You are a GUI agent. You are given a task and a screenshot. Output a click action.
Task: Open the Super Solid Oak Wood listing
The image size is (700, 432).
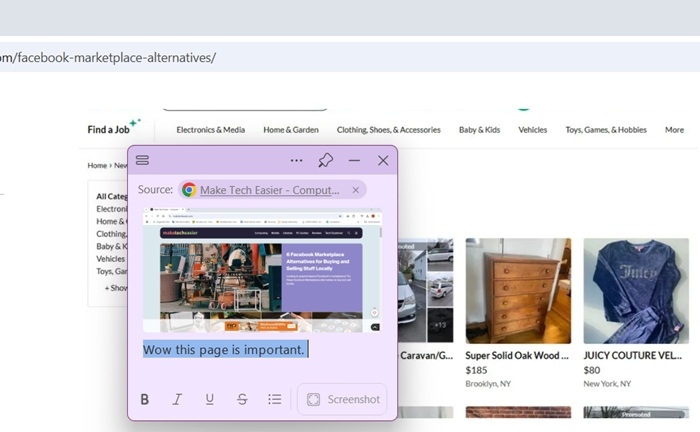[517, 354]
